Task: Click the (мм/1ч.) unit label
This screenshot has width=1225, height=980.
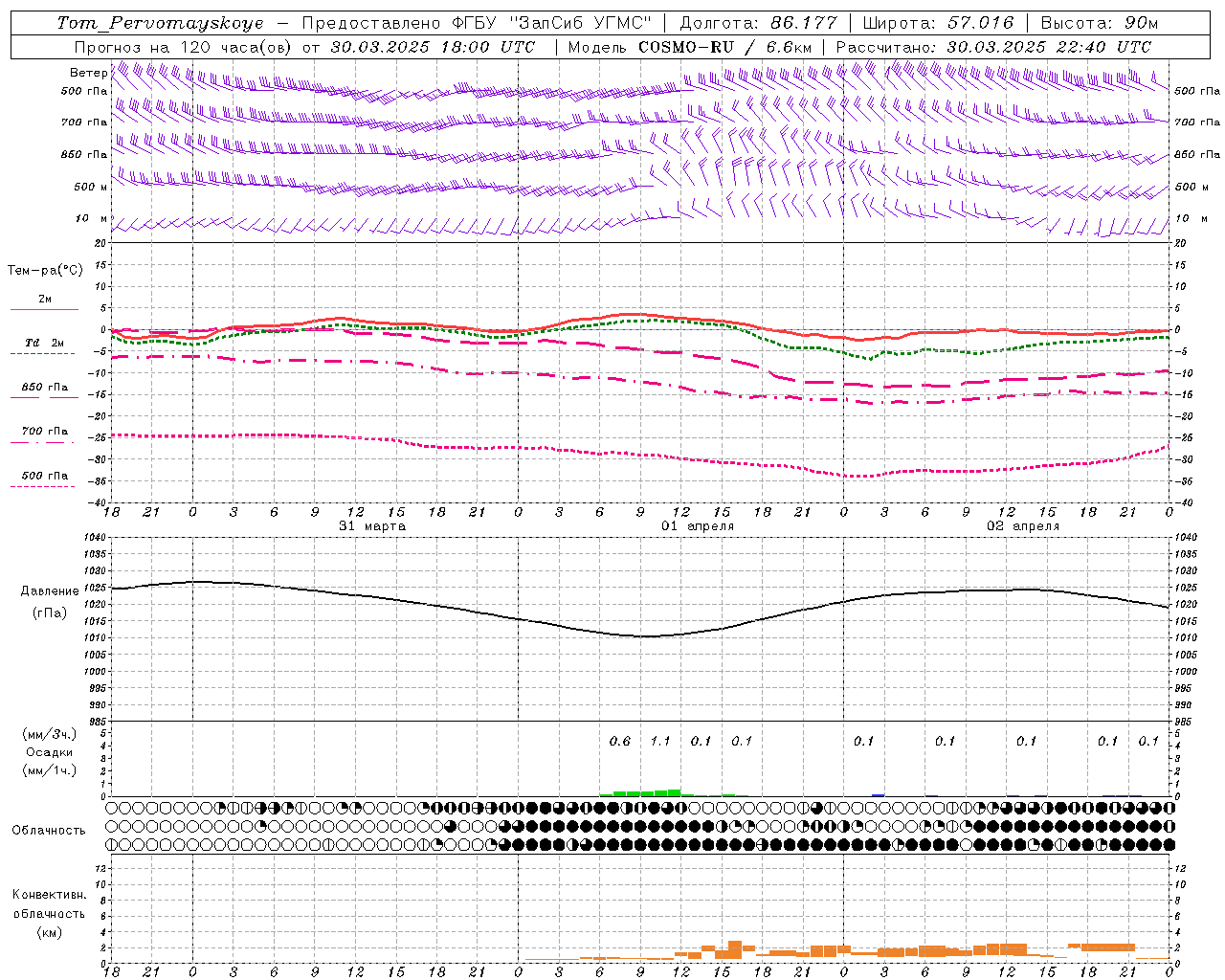Action: point(50,770)
